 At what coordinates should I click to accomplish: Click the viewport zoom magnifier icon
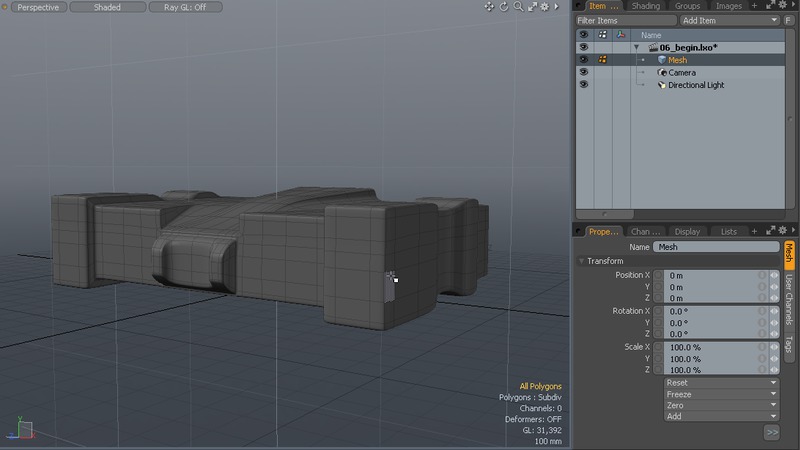click(518, 7)
